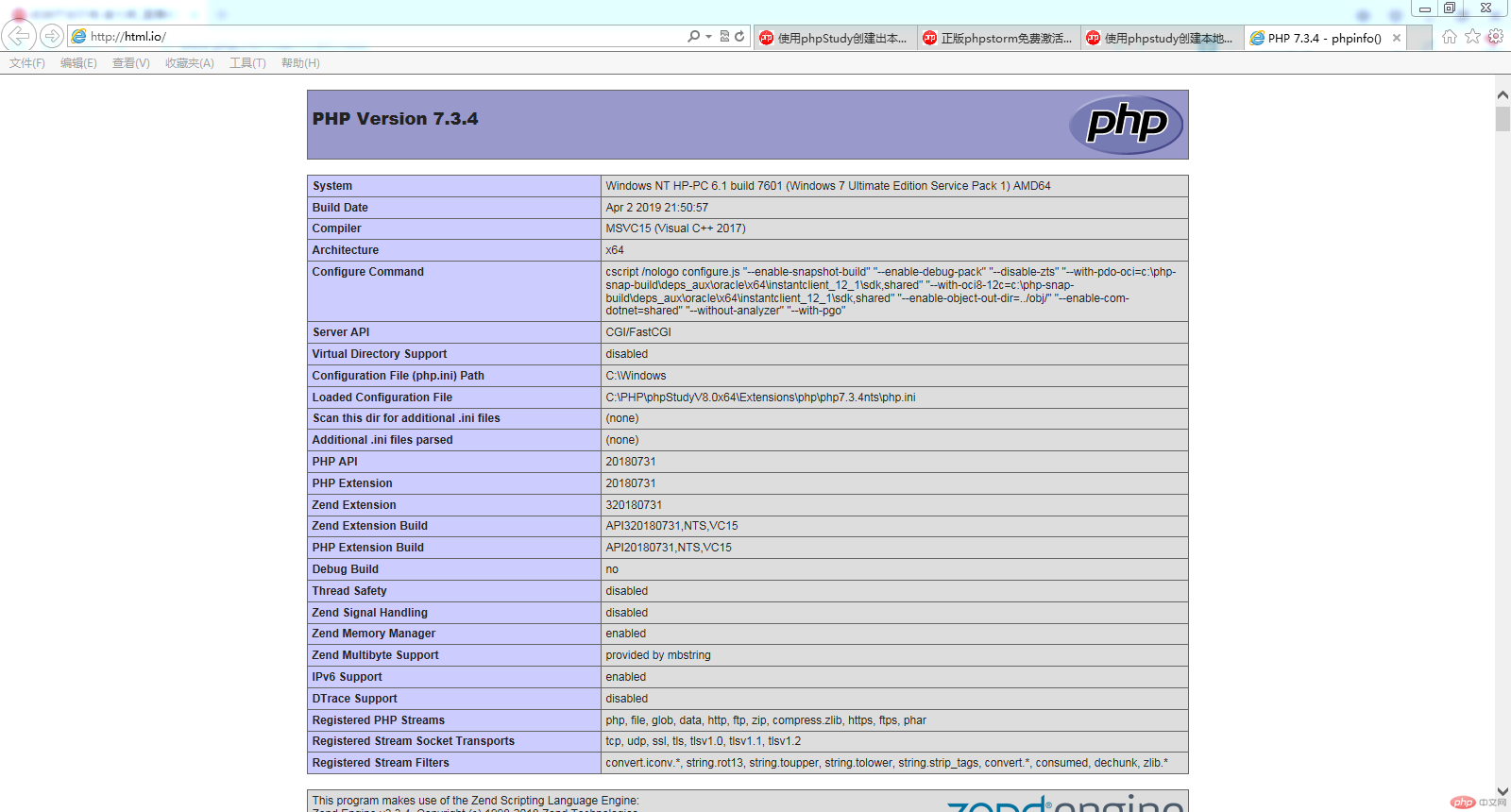Open Favorites via the star icon

coord(1472,37)
